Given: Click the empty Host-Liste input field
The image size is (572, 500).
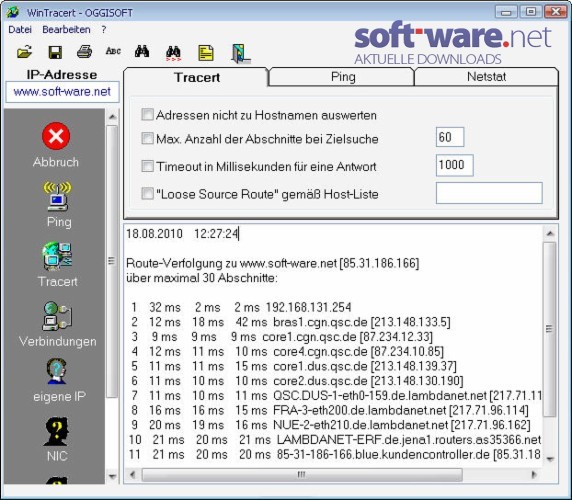Looking at the screenshot, I should [489, 193].
